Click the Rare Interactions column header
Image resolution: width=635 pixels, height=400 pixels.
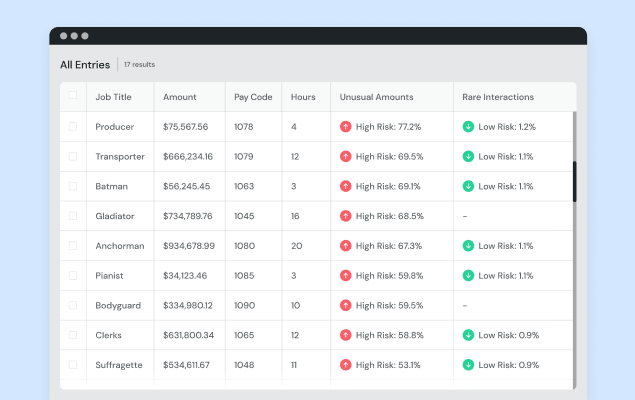coord(498,97)
